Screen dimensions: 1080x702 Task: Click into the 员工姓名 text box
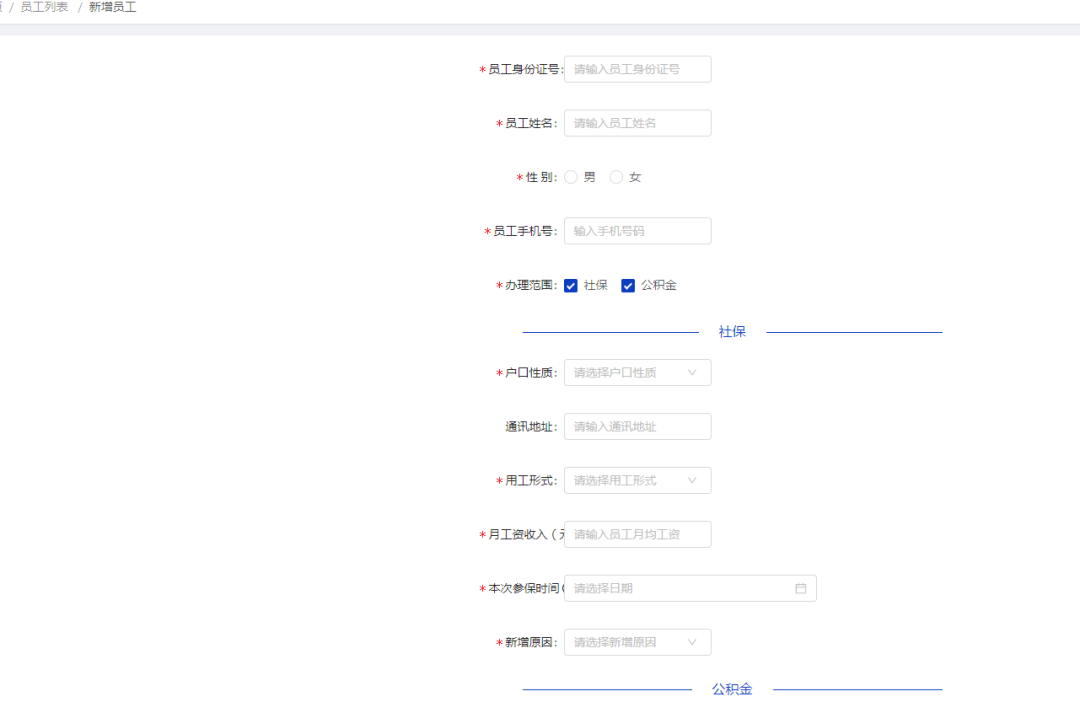tap(637, 123)
